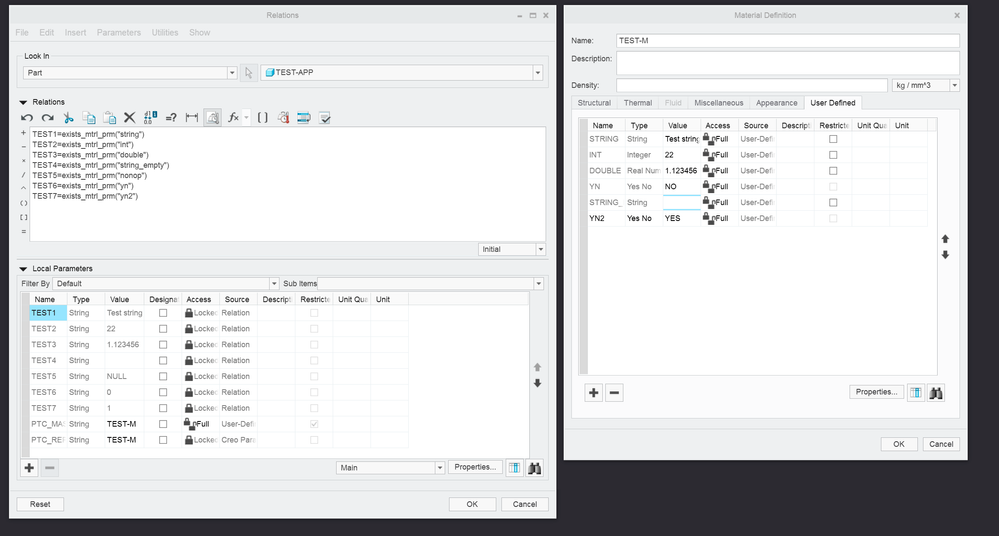Click the add parameter plus icon in Material Definition
The height and width of the screenshot is (536, 999).
[x=594, y=393]
